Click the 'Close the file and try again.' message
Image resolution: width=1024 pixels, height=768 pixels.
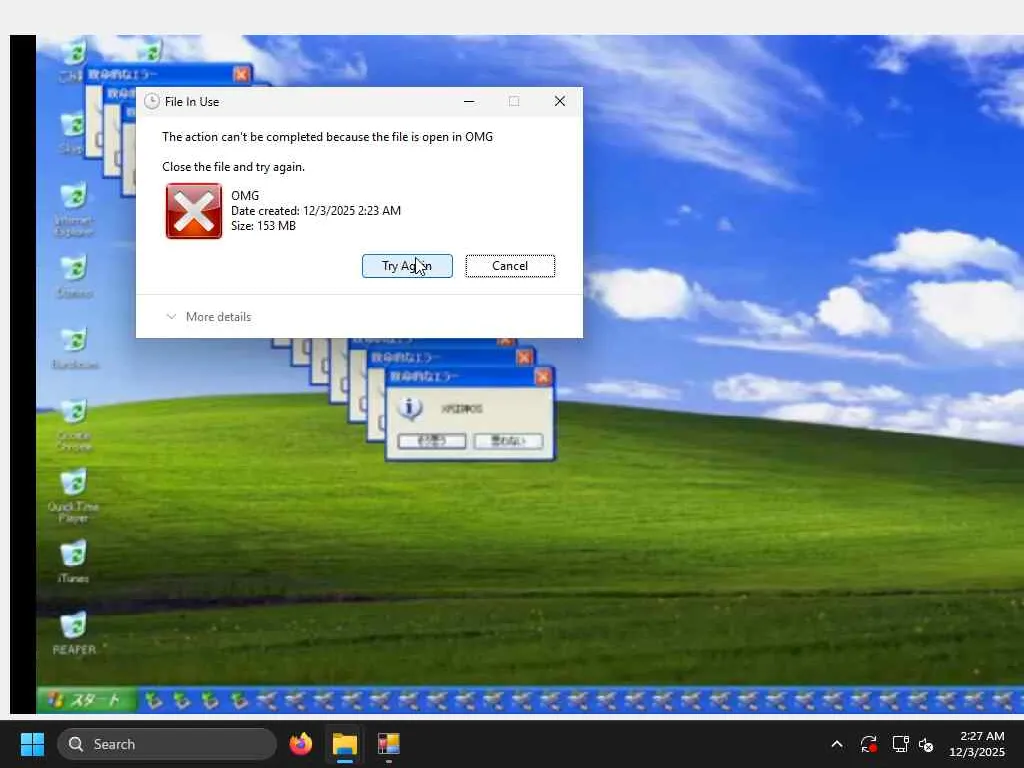click(233, 167)
